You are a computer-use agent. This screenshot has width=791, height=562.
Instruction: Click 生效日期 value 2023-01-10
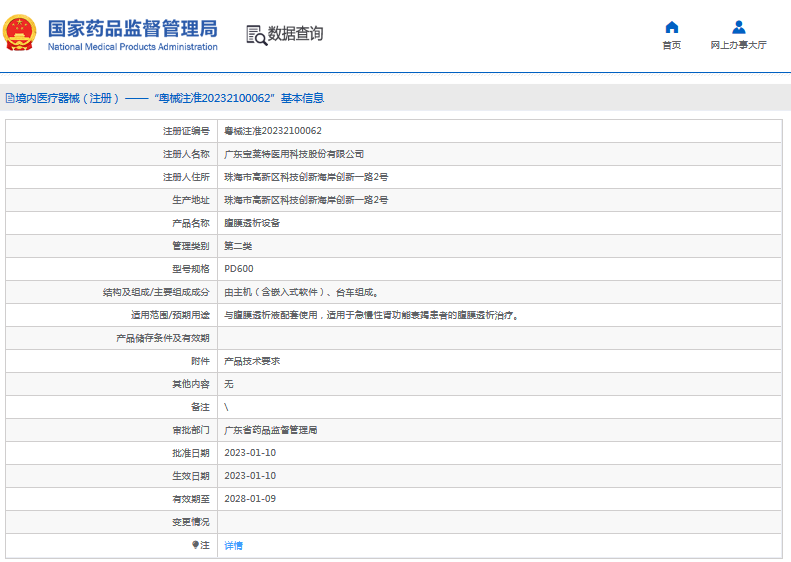(250, 476)
